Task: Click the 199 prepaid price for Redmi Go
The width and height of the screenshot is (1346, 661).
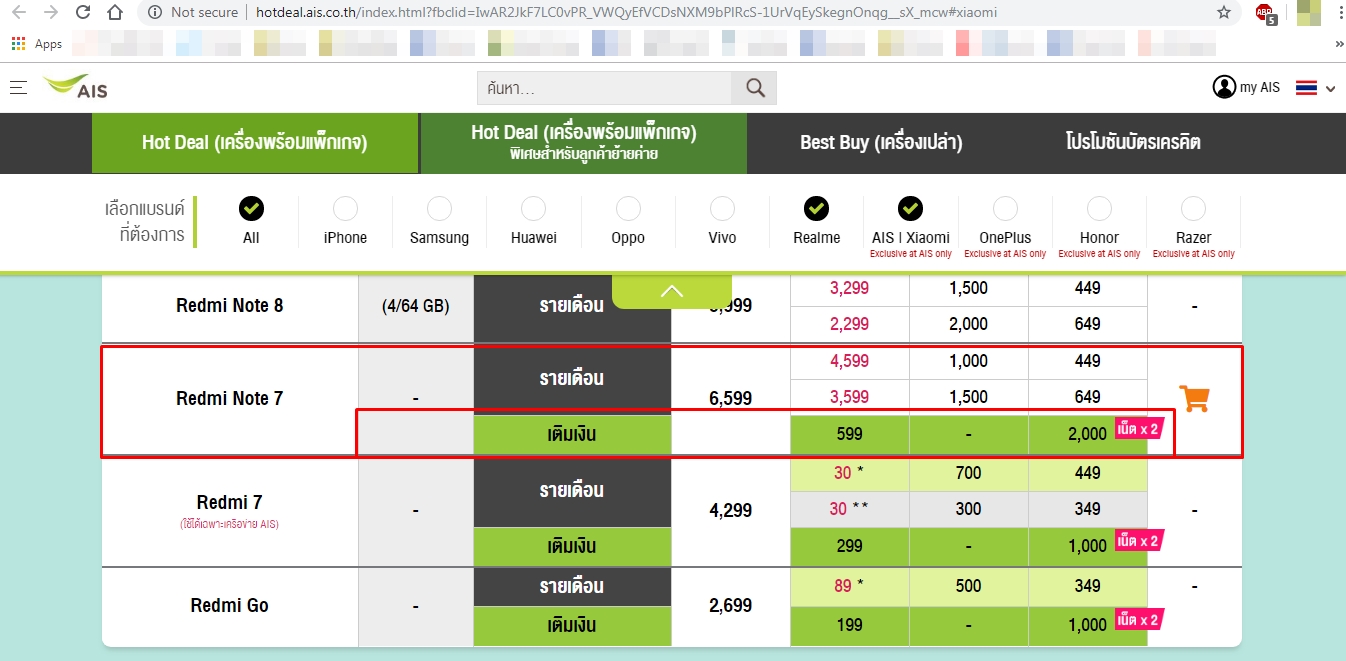Action: [850, 625]
